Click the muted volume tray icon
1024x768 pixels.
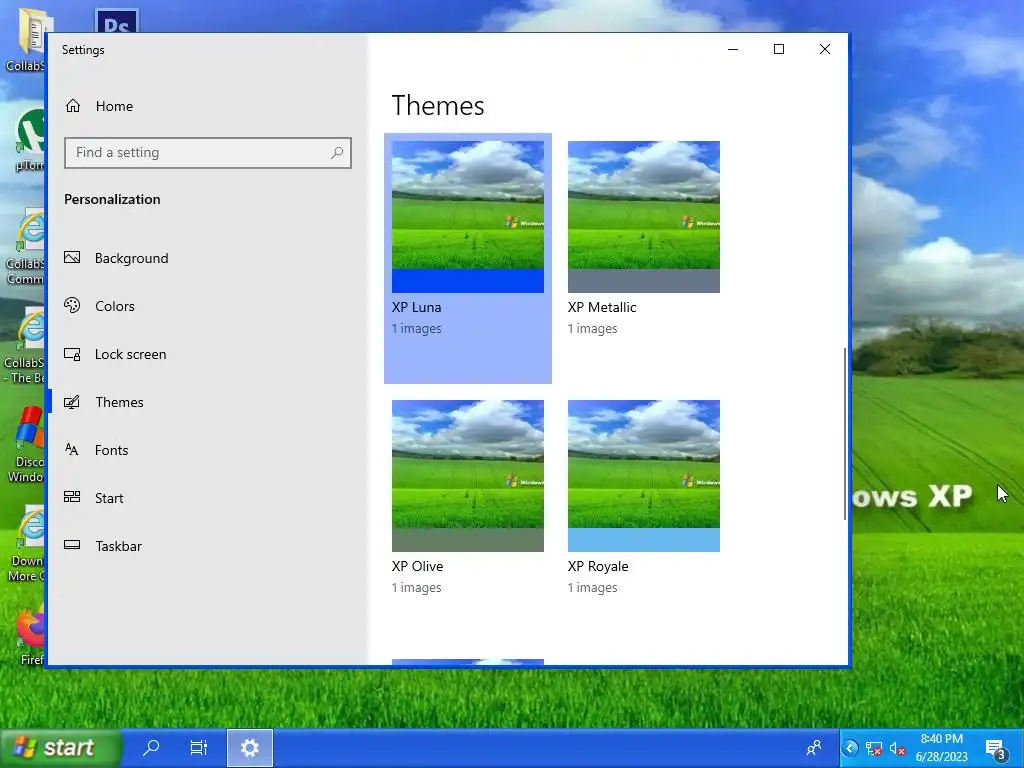click(x=897, y=748)
